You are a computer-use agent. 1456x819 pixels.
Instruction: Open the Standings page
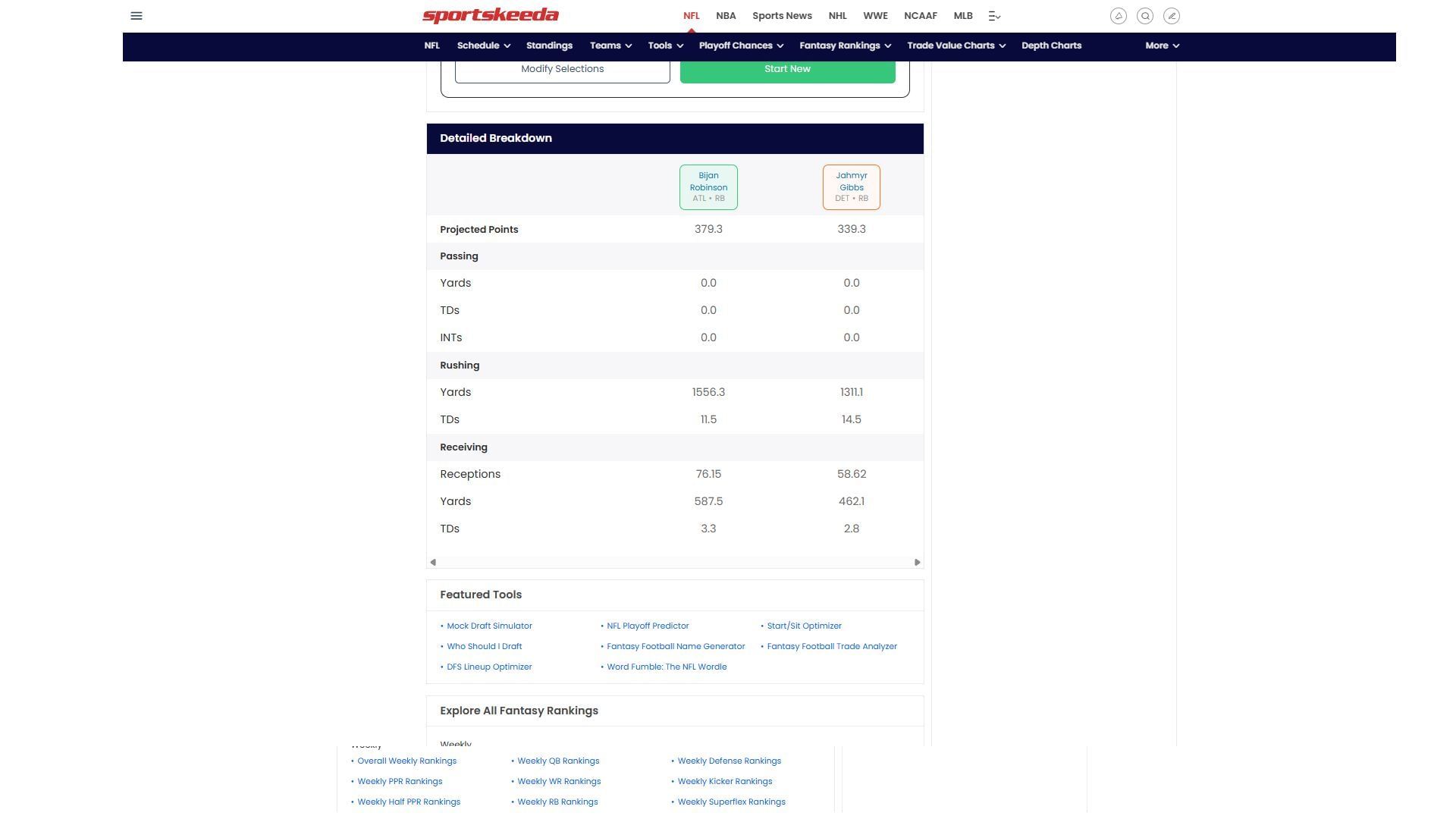(x=549, y=45)
